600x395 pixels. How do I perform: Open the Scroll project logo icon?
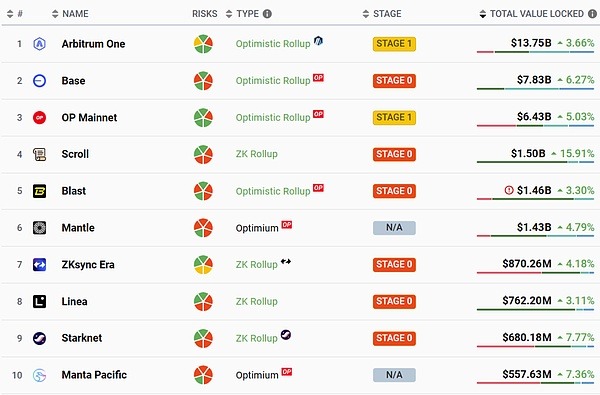39,154
